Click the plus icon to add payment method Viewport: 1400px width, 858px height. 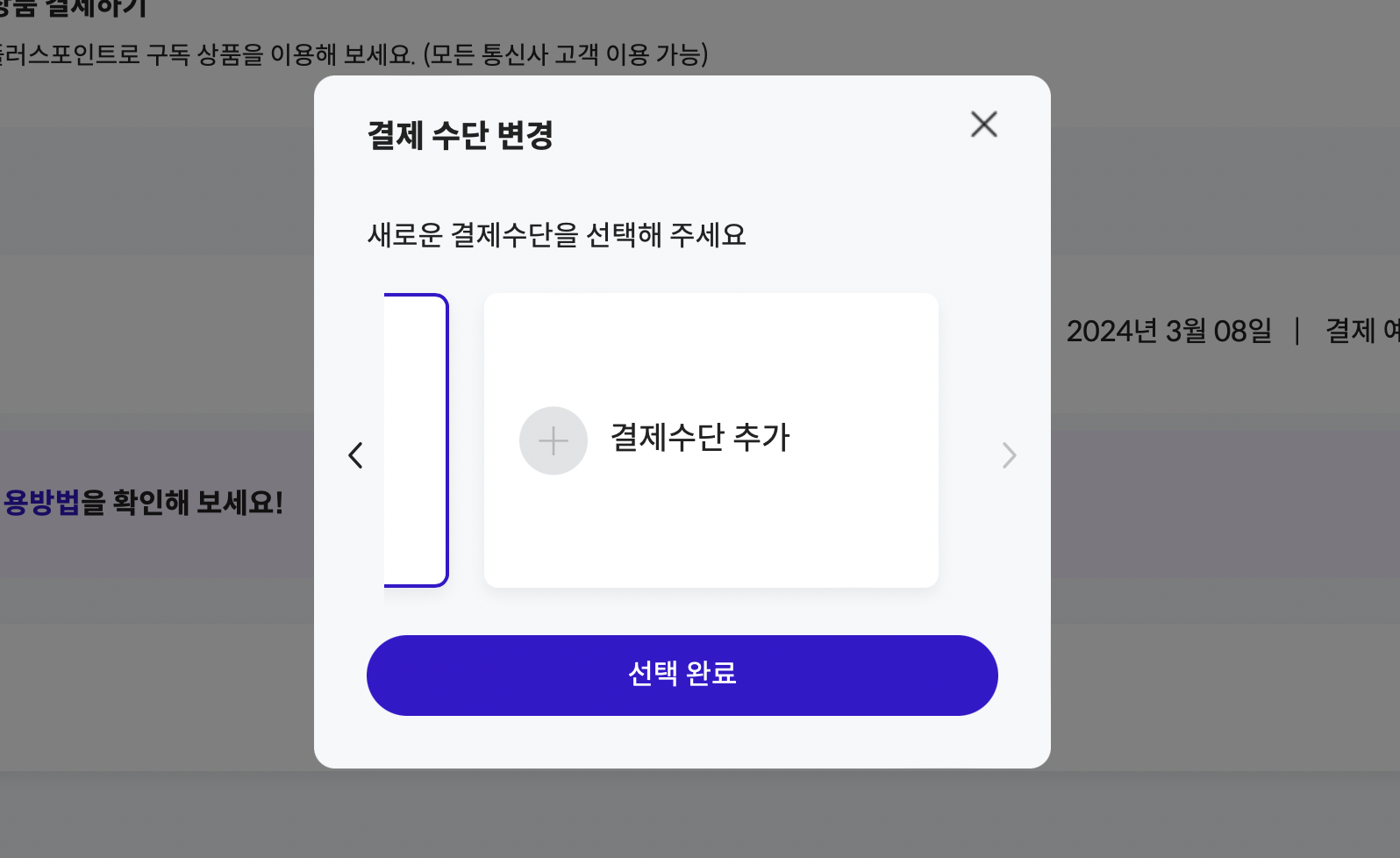[553, 440]
